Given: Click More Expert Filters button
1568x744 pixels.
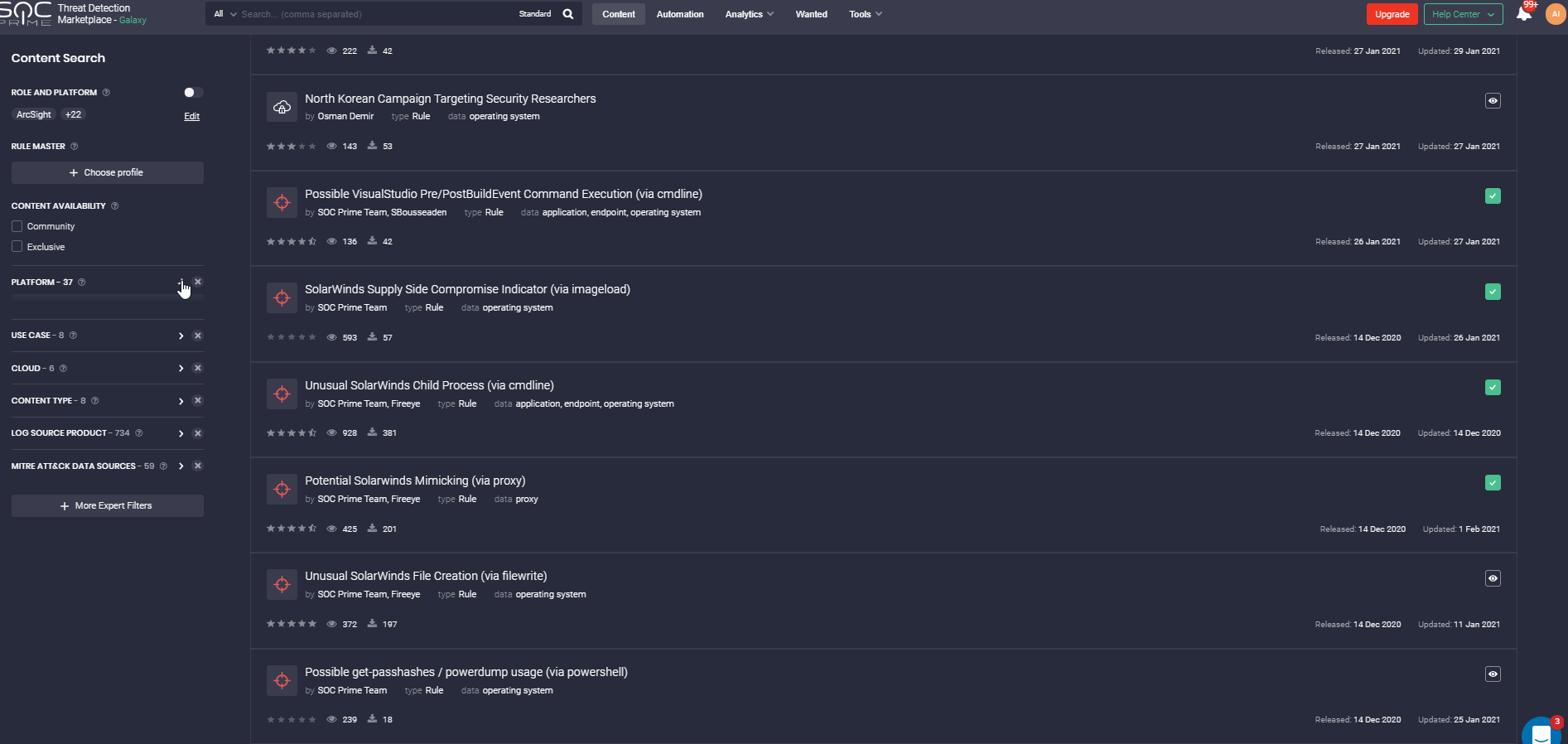Looking at the screenshot, I should tap(108, 505).
